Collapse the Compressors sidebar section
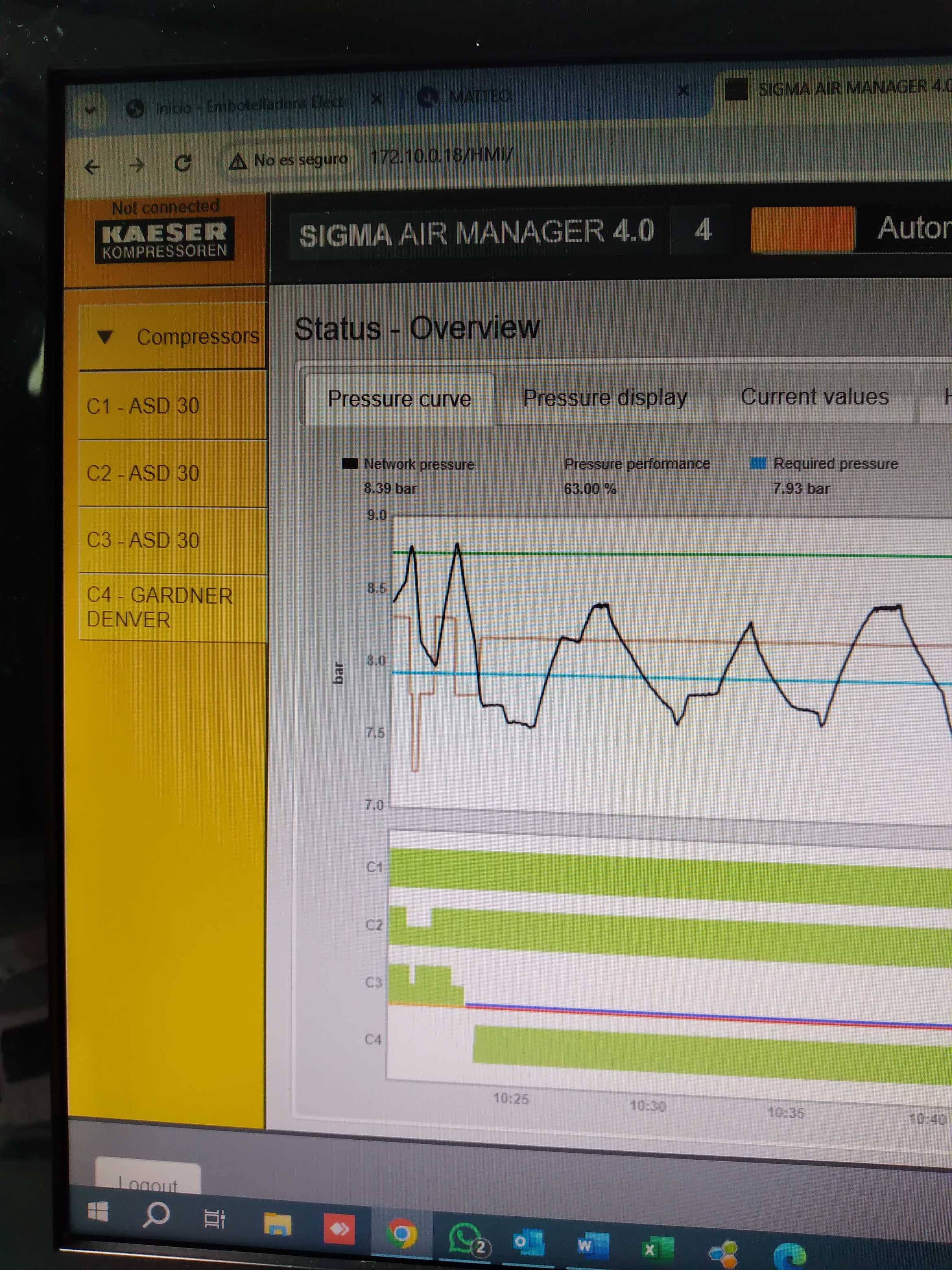952x1270 pixels. tap(173, 337)
